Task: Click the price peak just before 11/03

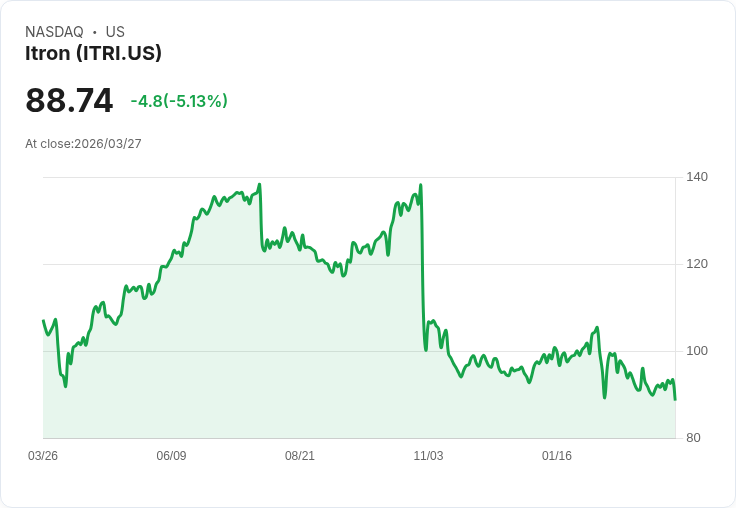Action: 420,185
